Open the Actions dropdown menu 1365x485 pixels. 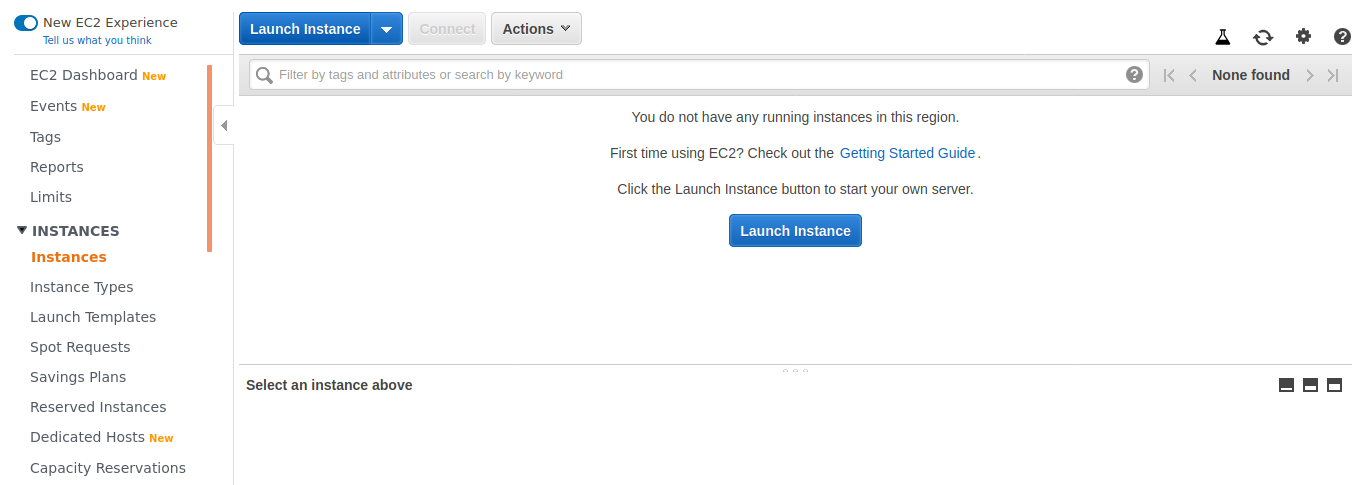click(536, 29)
